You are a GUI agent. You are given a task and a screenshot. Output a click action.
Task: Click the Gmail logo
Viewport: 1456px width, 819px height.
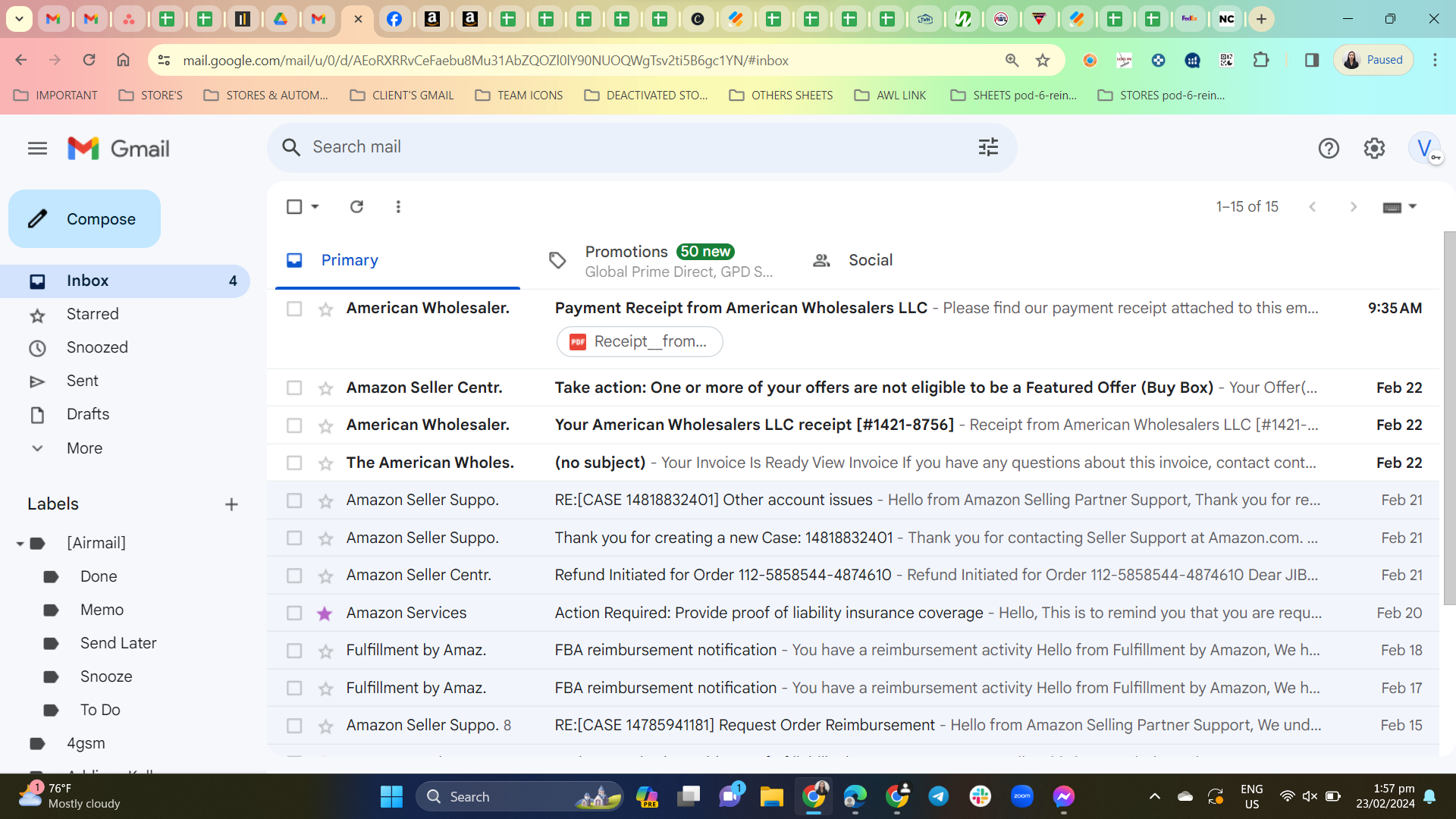pyautogui.click(x=118, y=149)
